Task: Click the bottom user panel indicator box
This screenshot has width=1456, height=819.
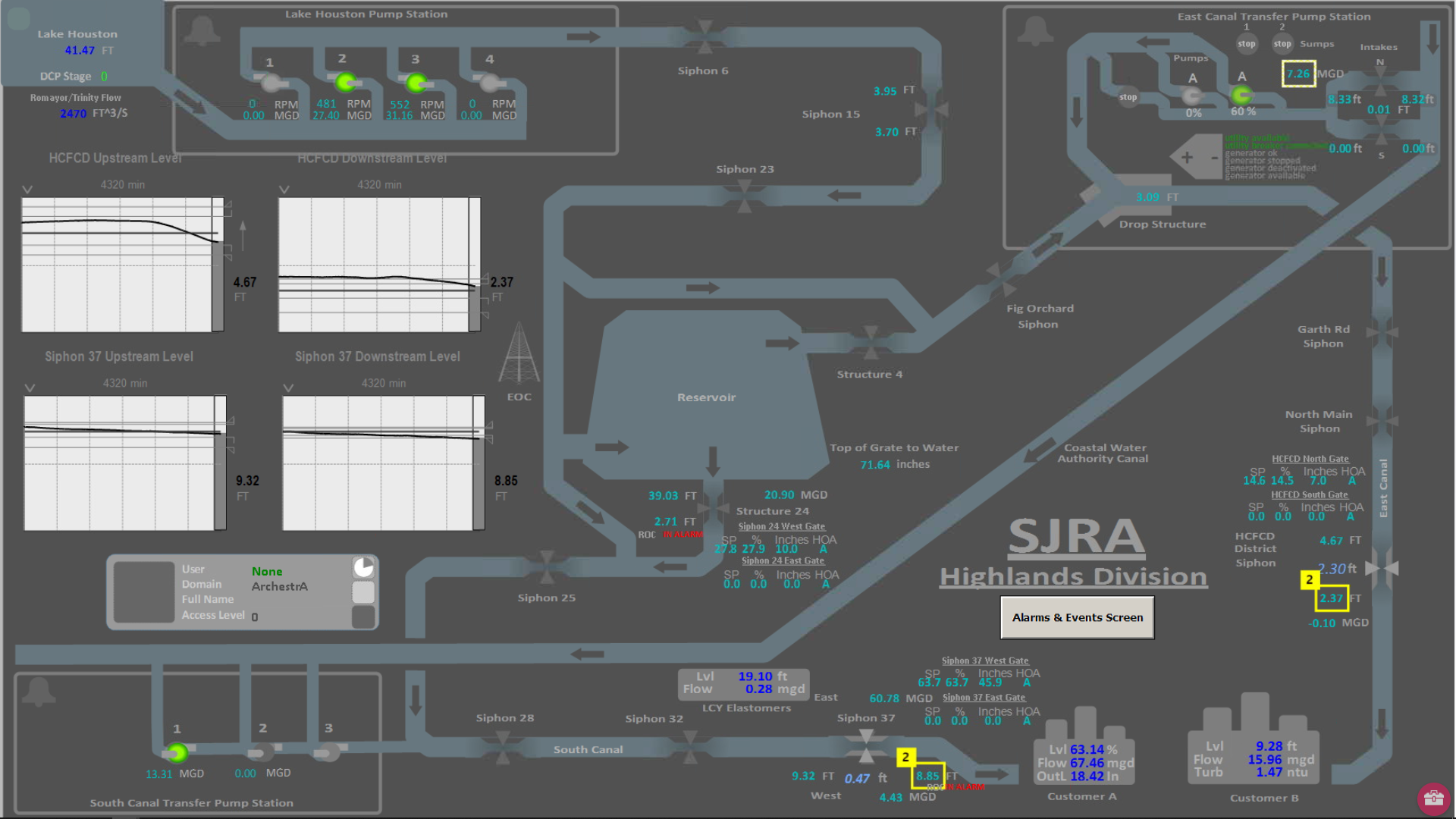Action: 364,617
